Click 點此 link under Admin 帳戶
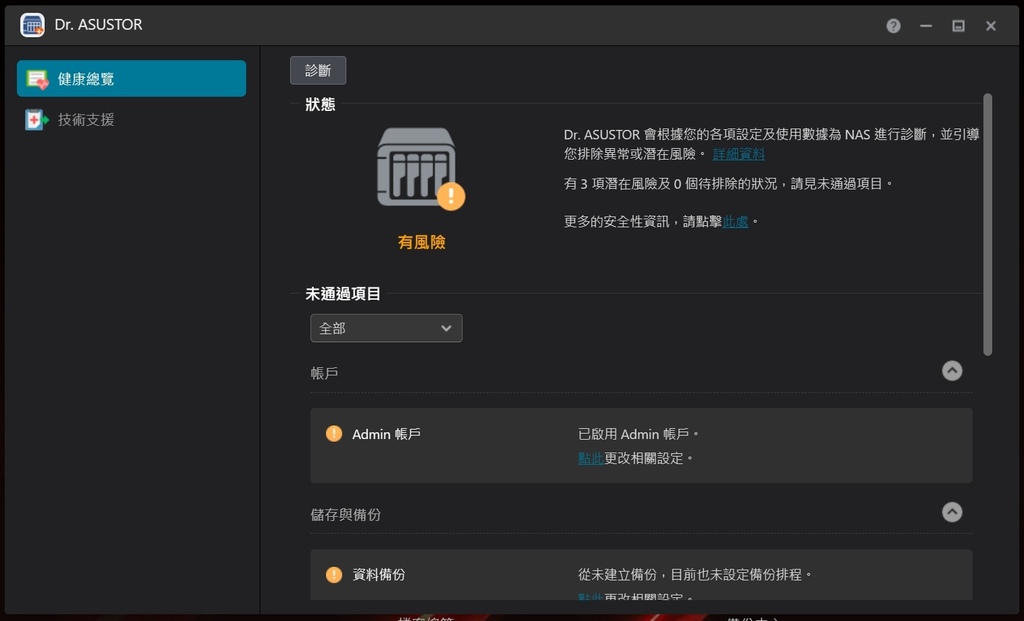 tap(590, 458)
